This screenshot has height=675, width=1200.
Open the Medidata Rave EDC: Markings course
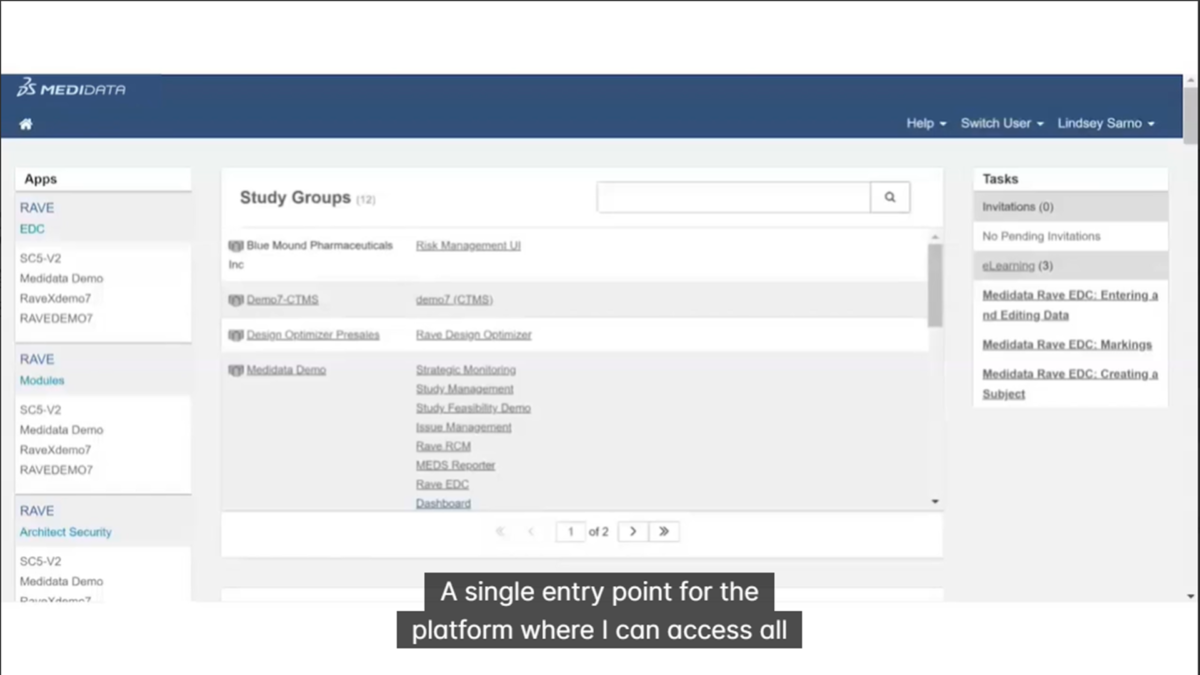tap(1067, 344)
